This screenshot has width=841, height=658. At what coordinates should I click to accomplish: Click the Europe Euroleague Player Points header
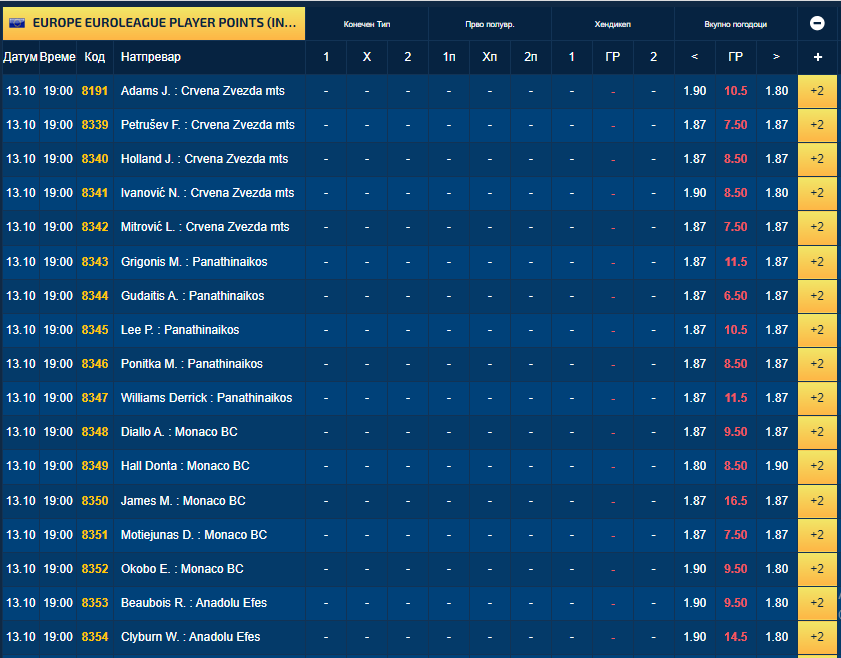click(x=154, y=23)
